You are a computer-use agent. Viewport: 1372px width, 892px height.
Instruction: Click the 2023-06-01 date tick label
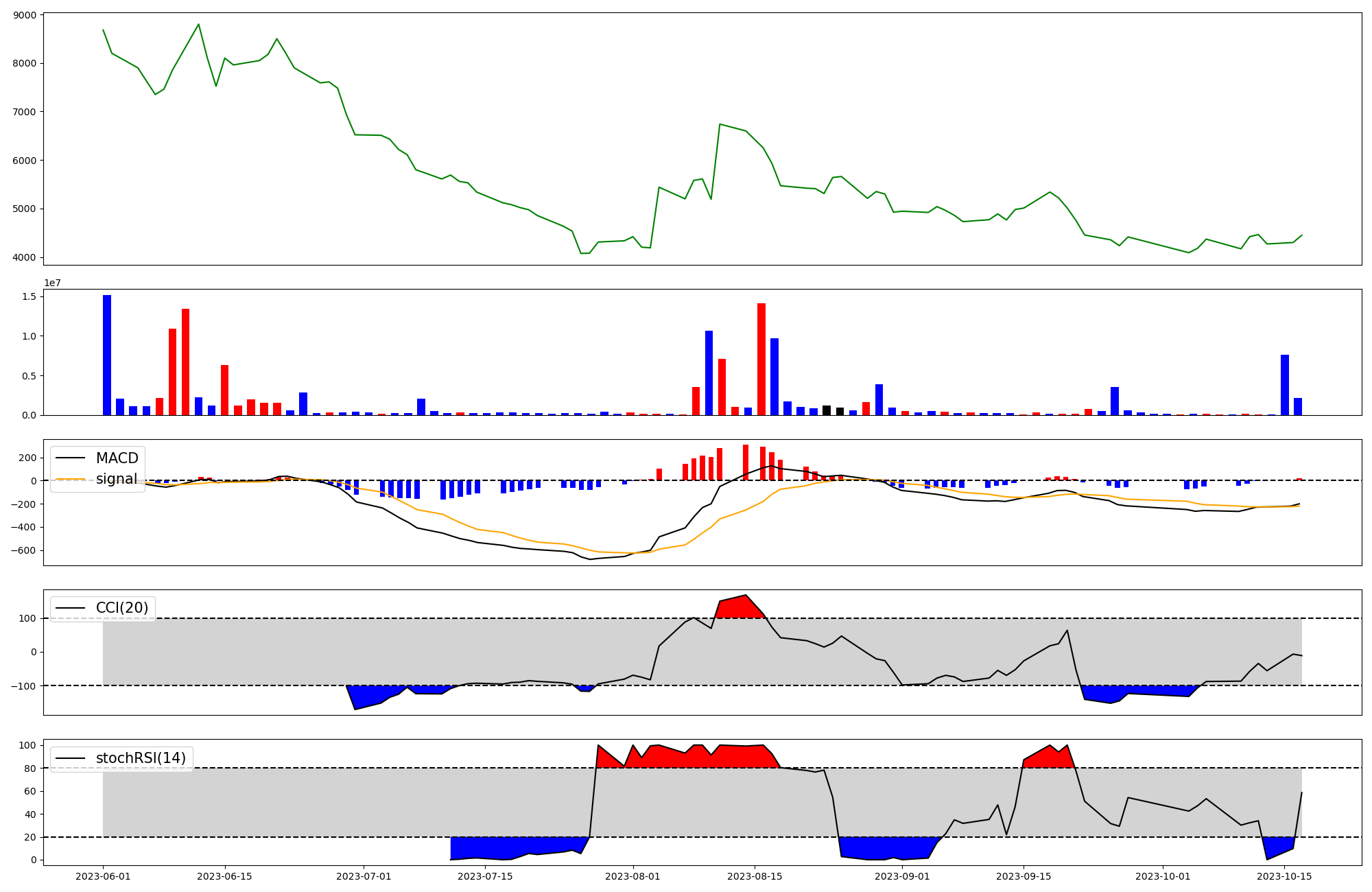103,876
